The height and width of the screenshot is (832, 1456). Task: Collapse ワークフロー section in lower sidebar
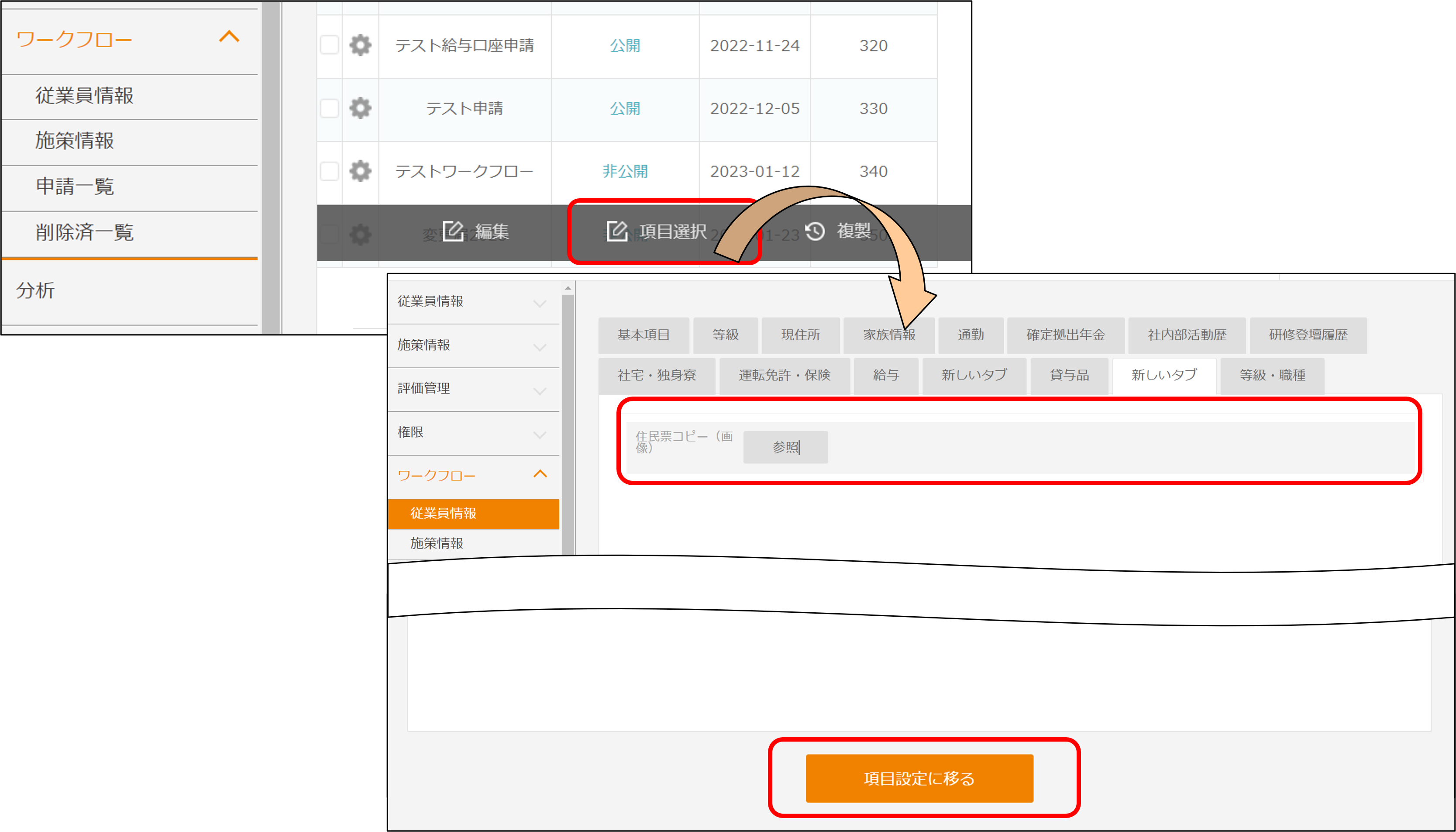coord(539,474)
